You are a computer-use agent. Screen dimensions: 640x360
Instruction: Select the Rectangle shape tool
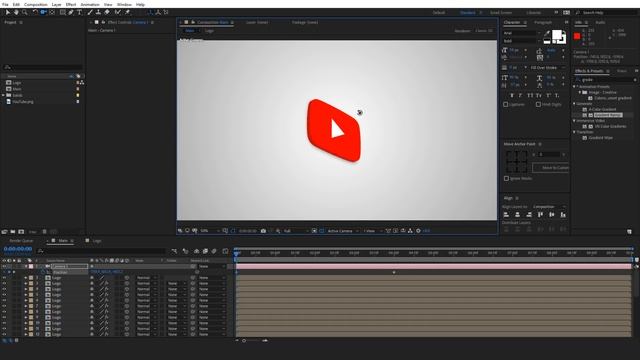pos(62,13)
